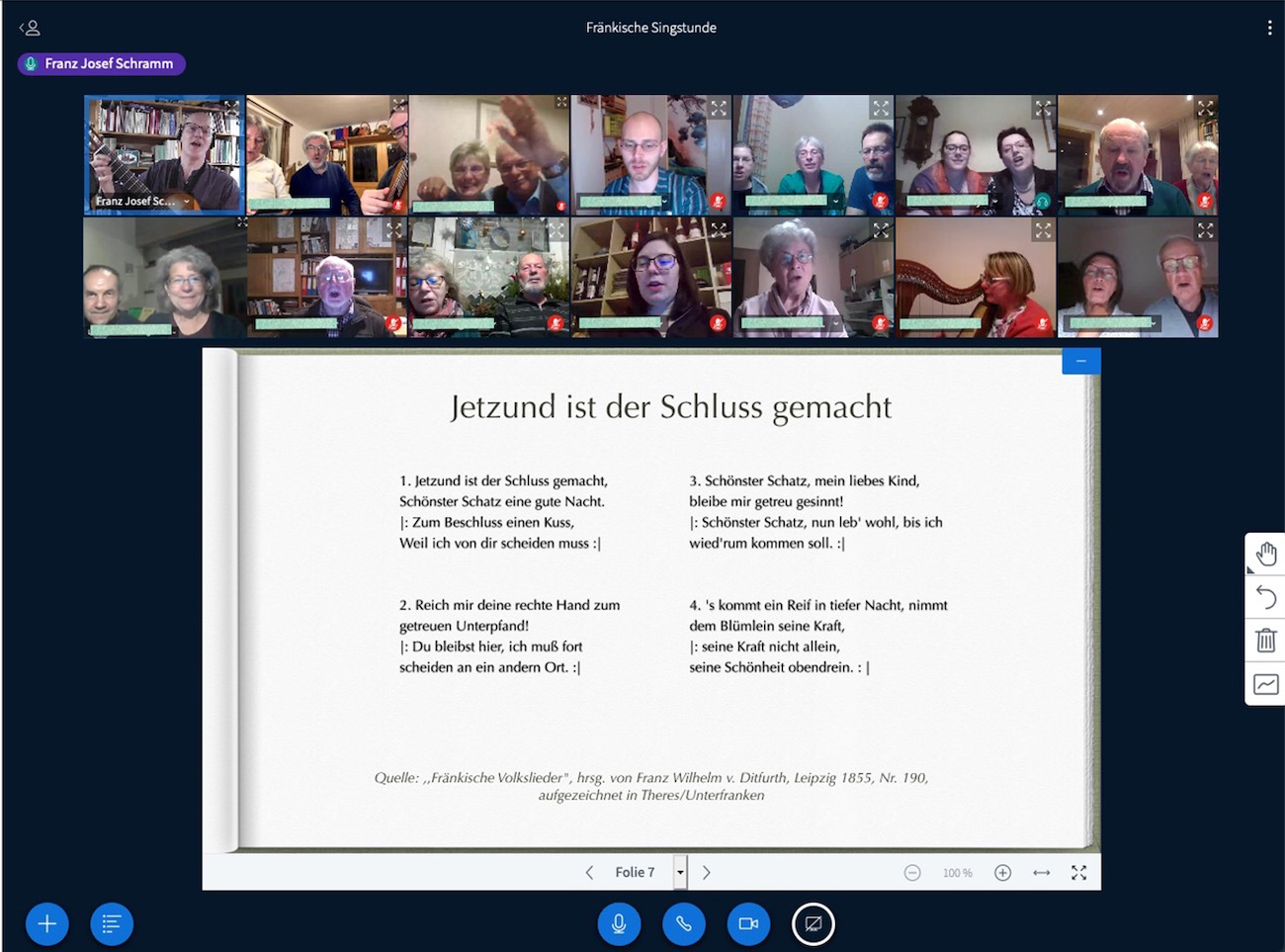The image size is (1285, 952).
Task: Zoom out of the slide
Action: [912, 872]
